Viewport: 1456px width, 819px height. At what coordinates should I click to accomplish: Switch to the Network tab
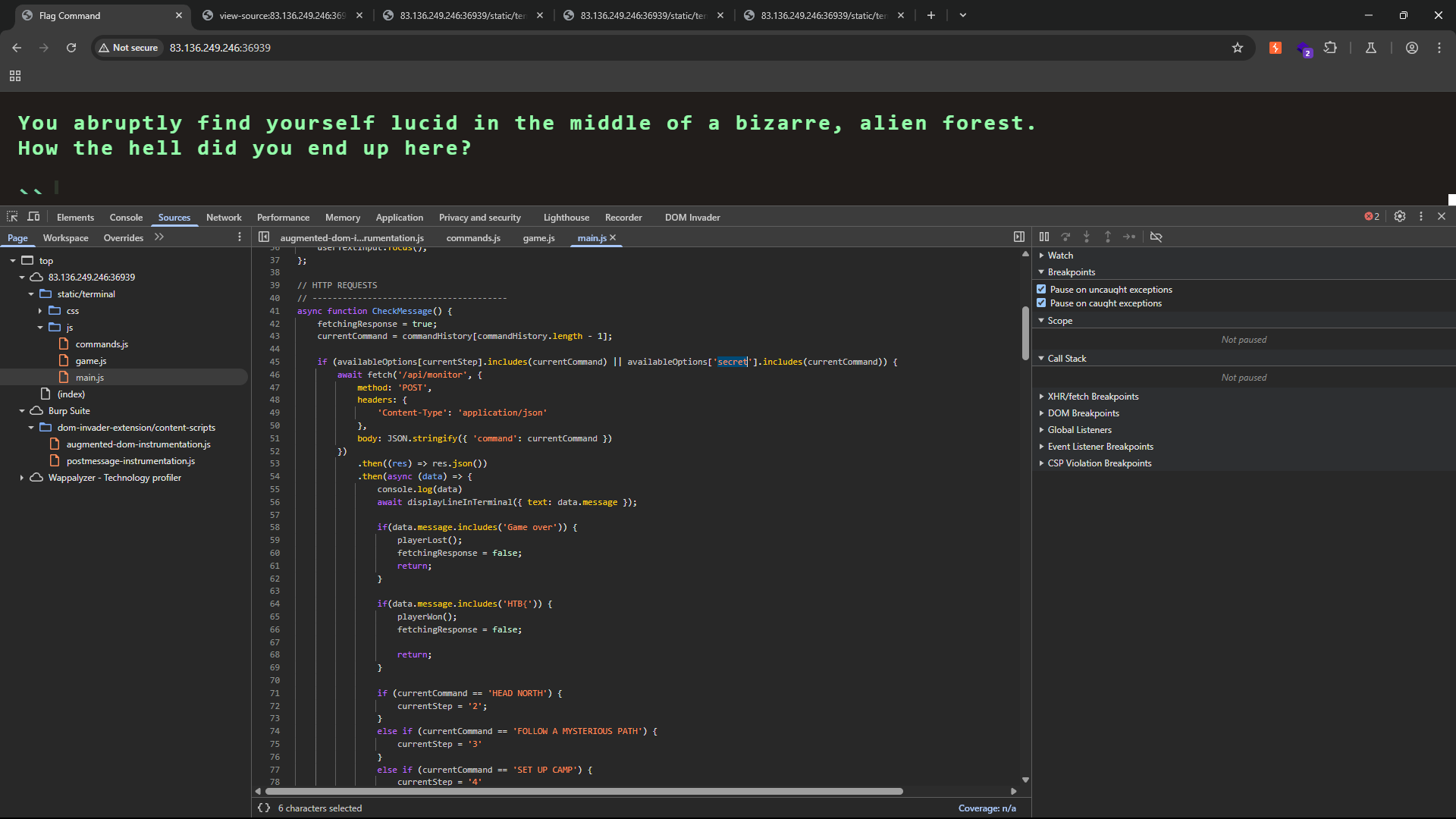tap(224, 218)
